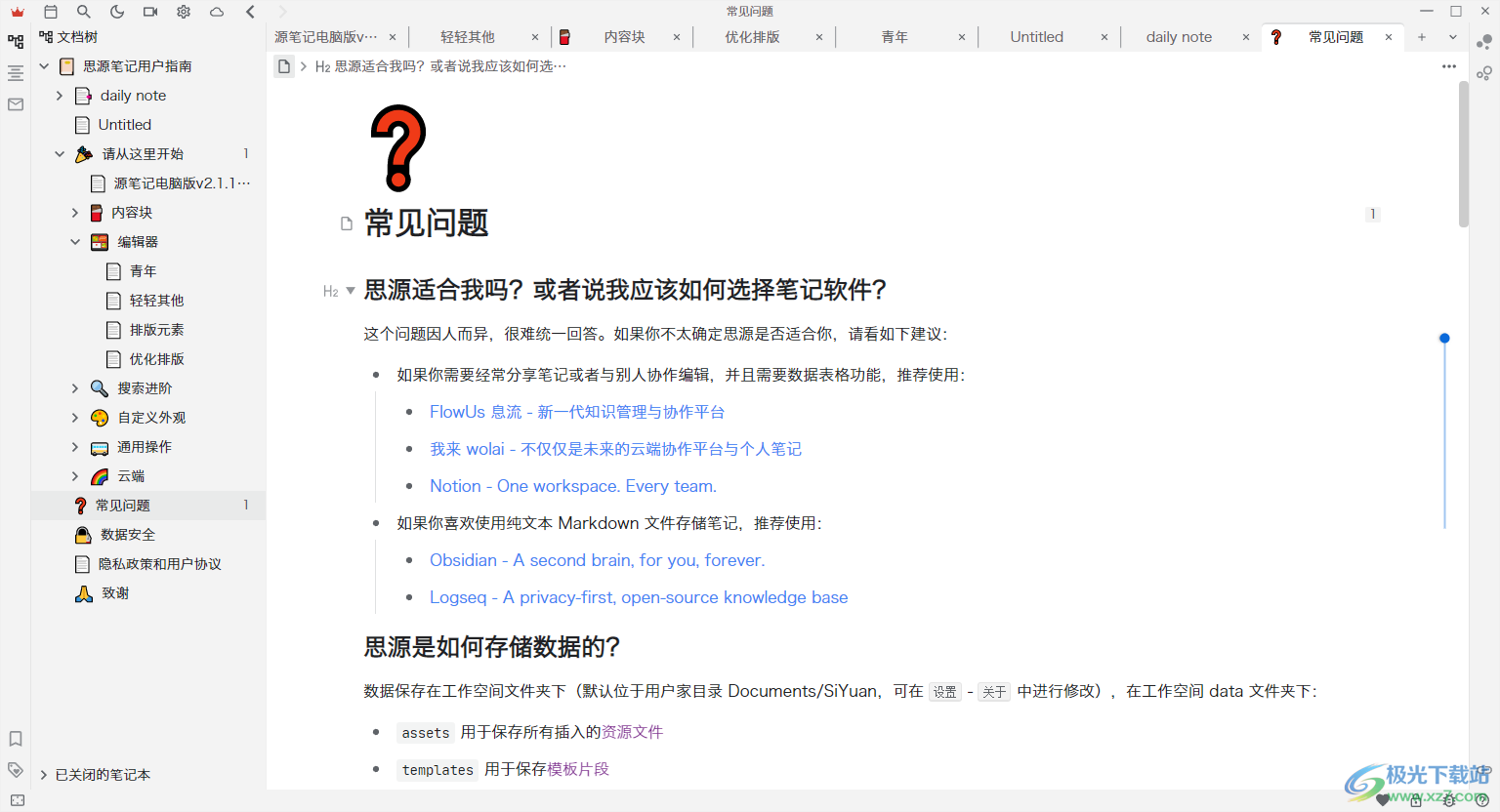
Task: Open global search with magnifier icon
Action: [x=83, y=11]
